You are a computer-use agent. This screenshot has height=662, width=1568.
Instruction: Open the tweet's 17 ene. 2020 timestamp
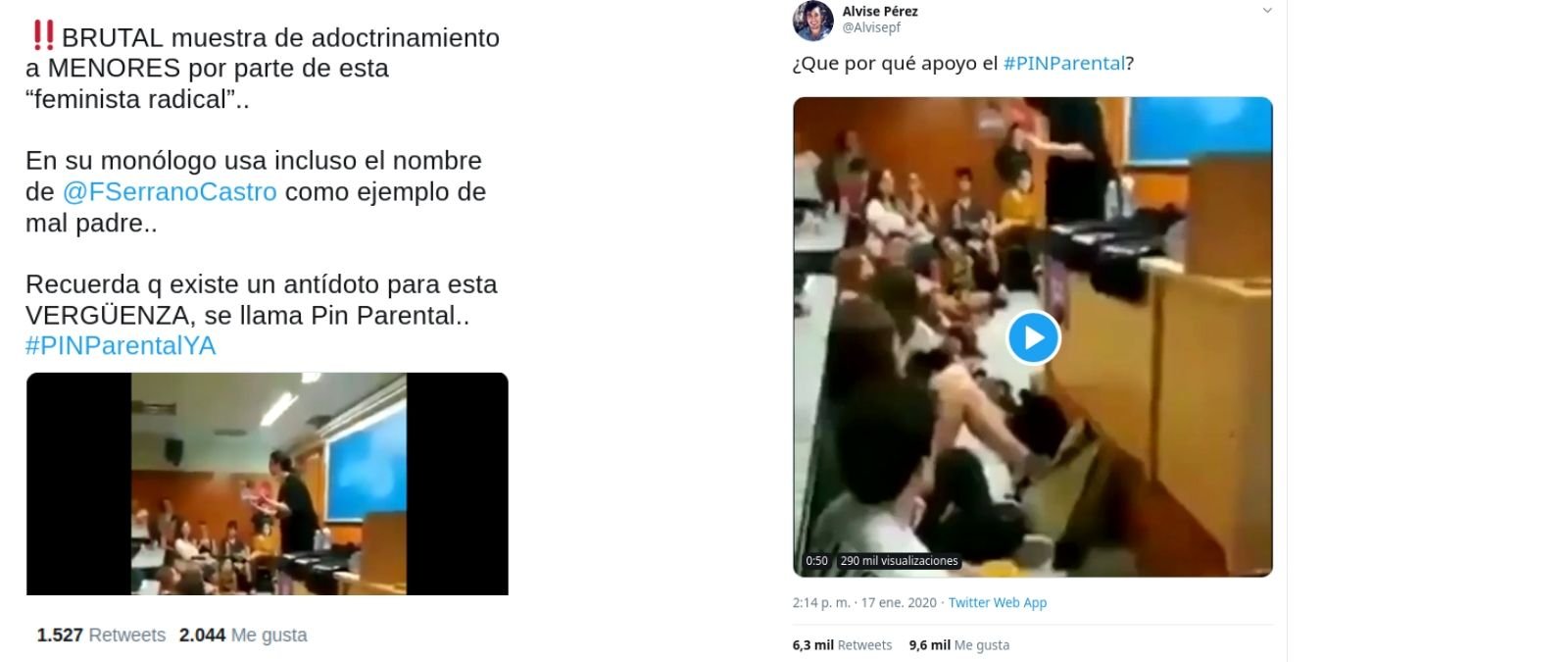pos(864,602)
